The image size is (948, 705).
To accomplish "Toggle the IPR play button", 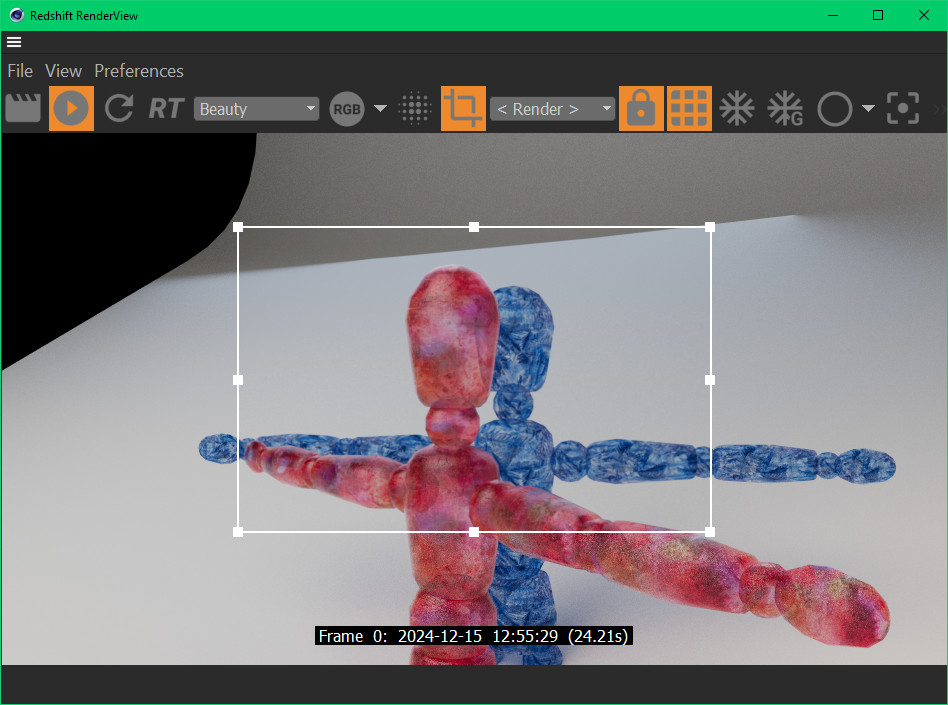I will coord(71,108).
